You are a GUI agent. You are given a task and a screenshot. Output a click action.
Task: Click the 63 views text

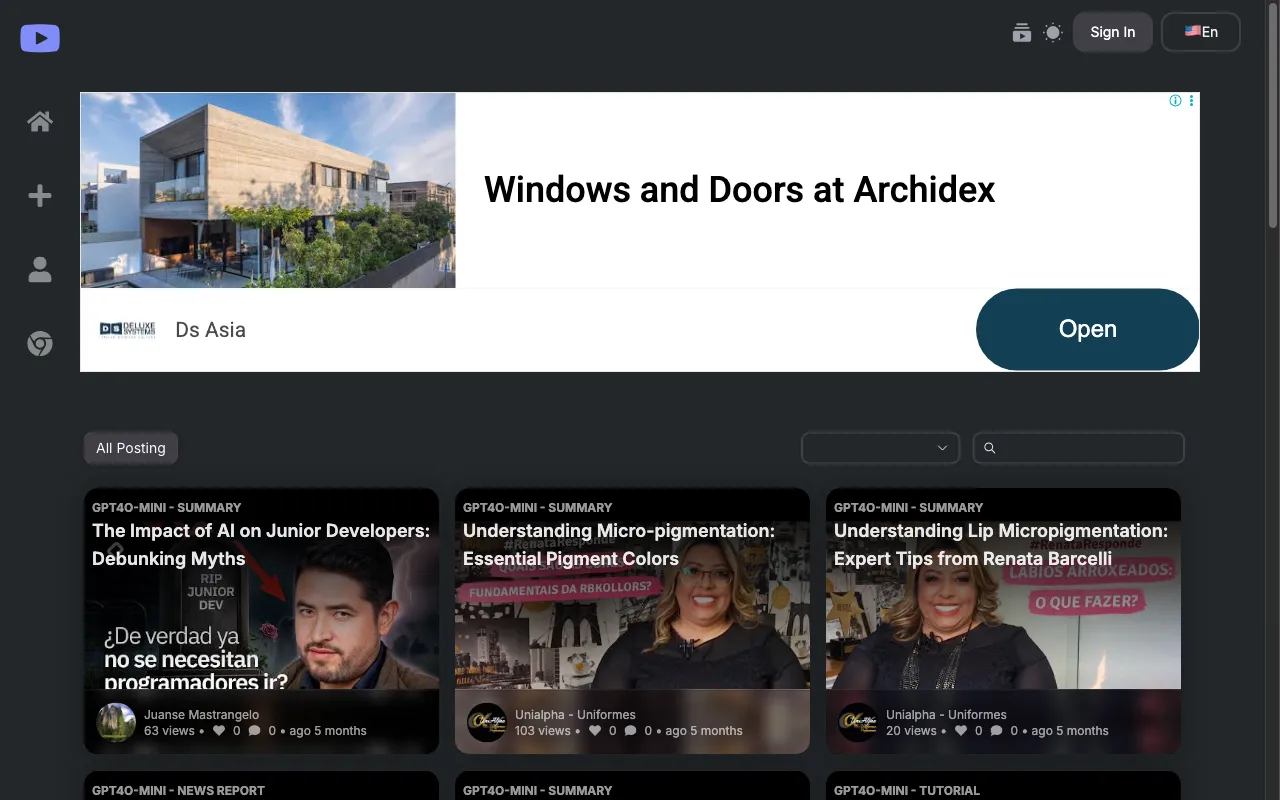tap(169, 731)
